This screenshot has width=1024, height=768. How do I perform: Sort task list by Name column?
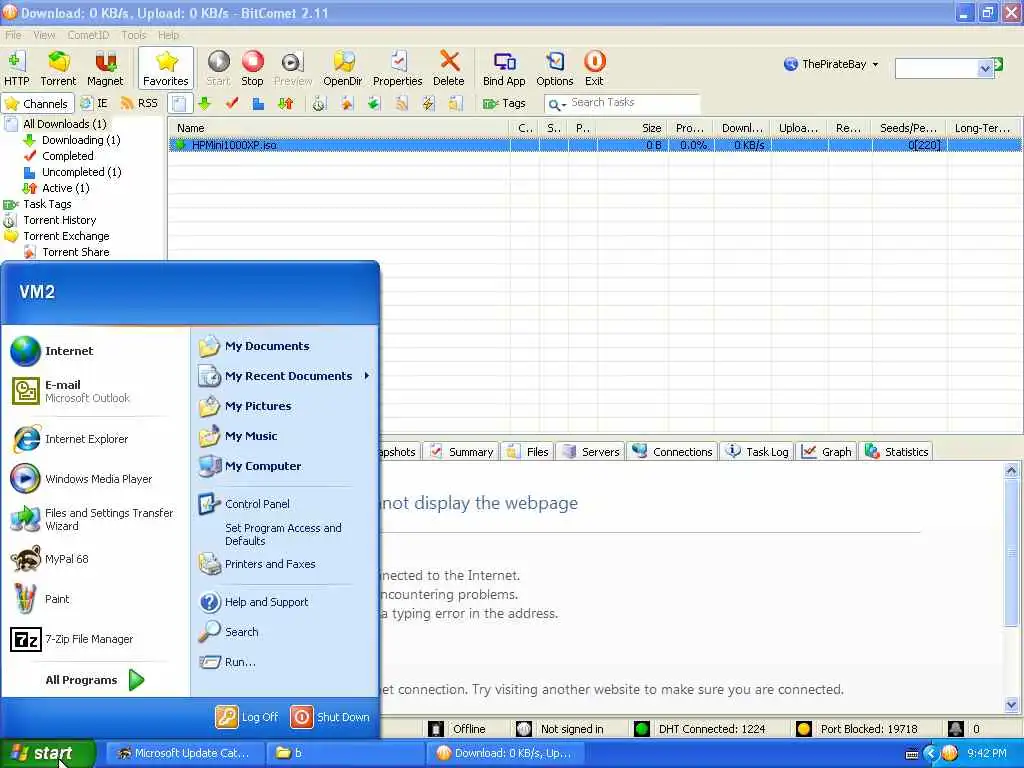point(340,128)
